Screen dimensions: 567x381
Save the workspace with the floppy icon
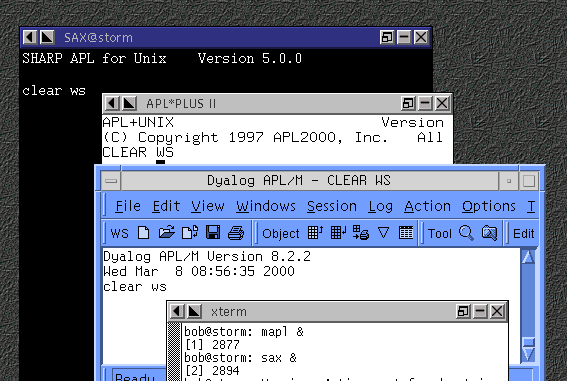213,233
